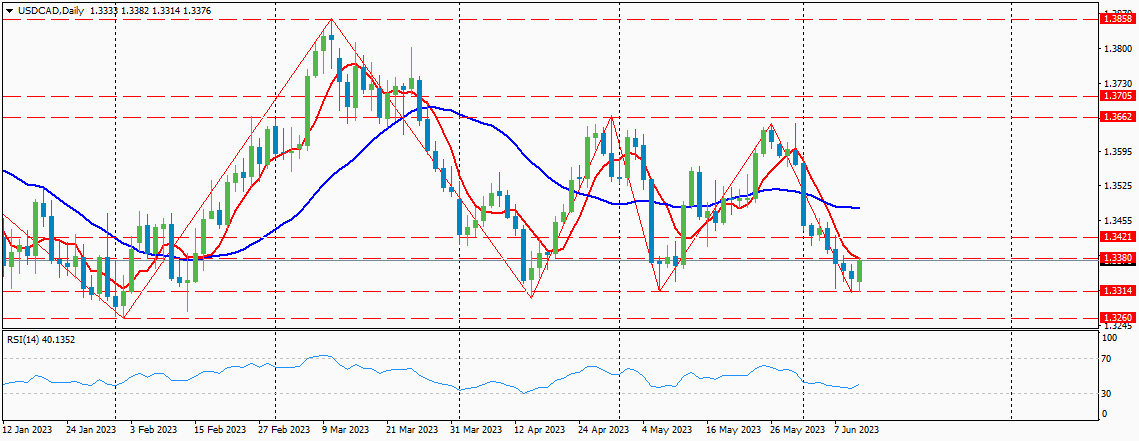Click the 7 Jun 2023 date label
This screenshot has width=1139, height=441.
[856, 429]
